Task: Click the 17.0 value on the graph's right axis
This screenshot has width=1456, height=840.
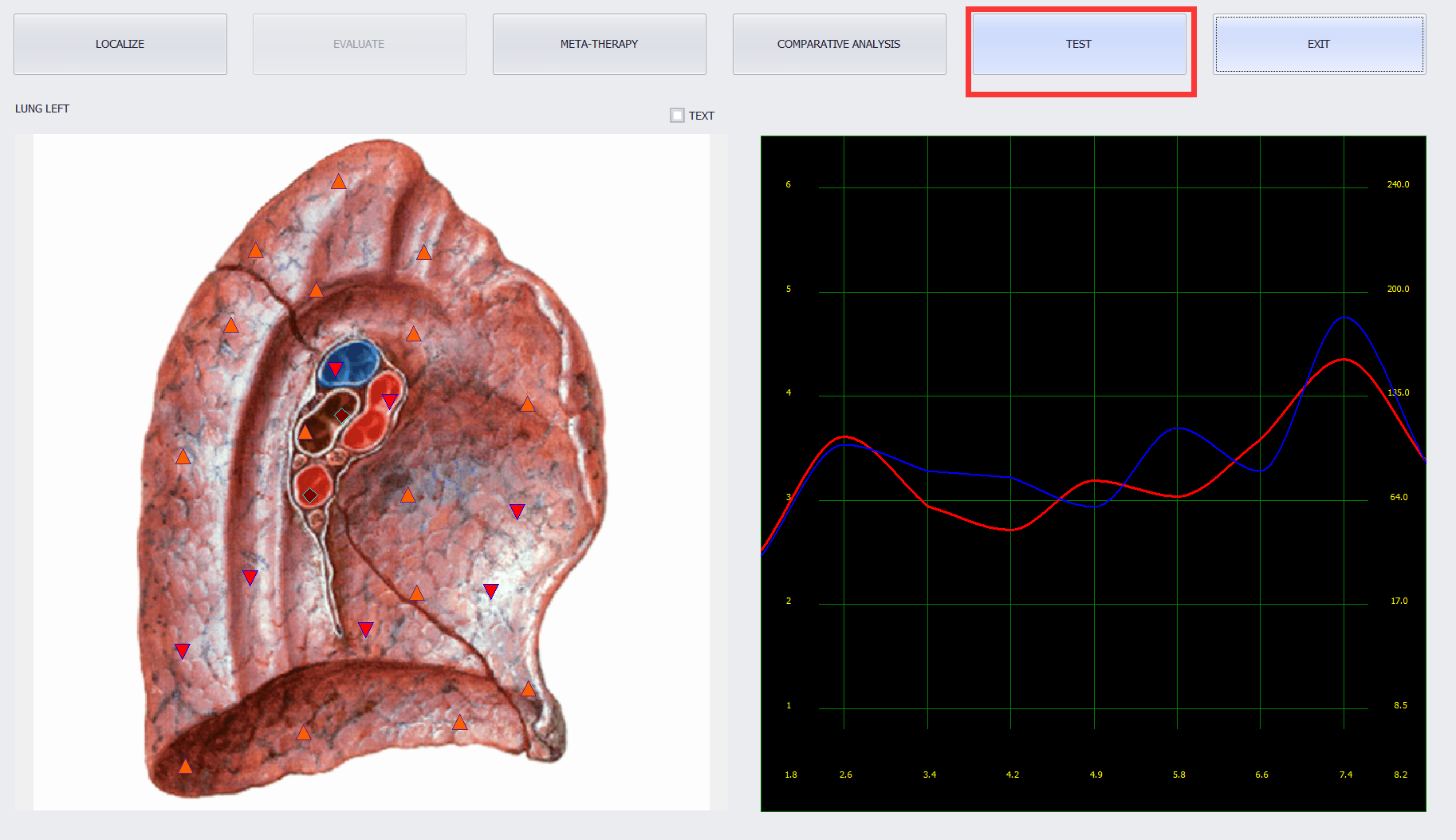Action: [x=1399, y=601]
